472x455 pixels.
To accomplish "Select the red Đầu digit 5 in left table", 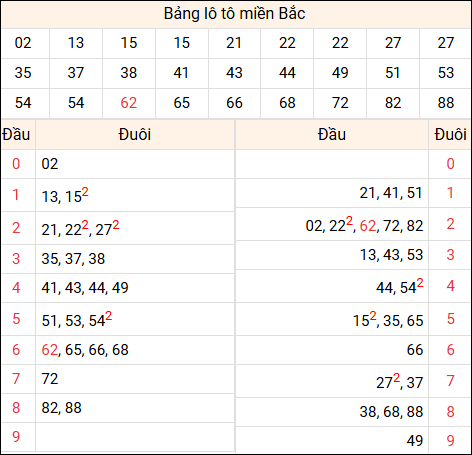I will (x=16, y=319).
